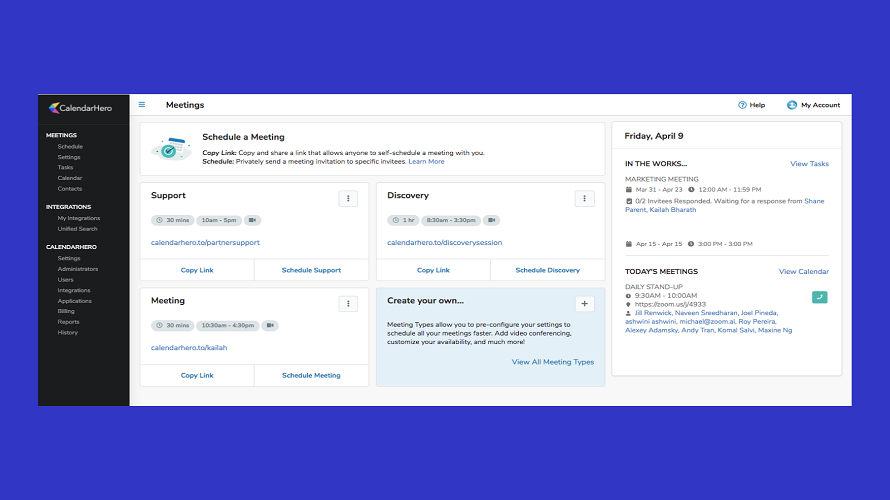Viewport: 890px width, 500px height.
Task: Click the plus icon in Create your own
Action: click(585, 304)
